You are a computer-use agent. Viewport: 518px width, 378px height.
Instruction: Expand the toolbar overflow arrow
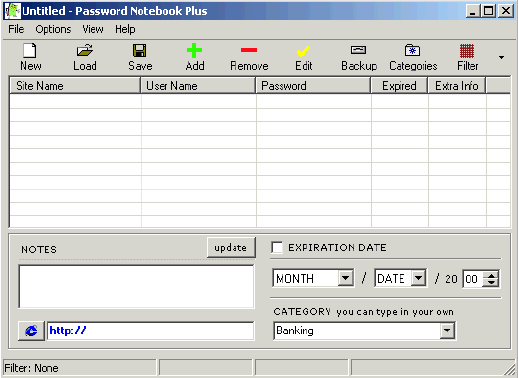coord(501,57)
